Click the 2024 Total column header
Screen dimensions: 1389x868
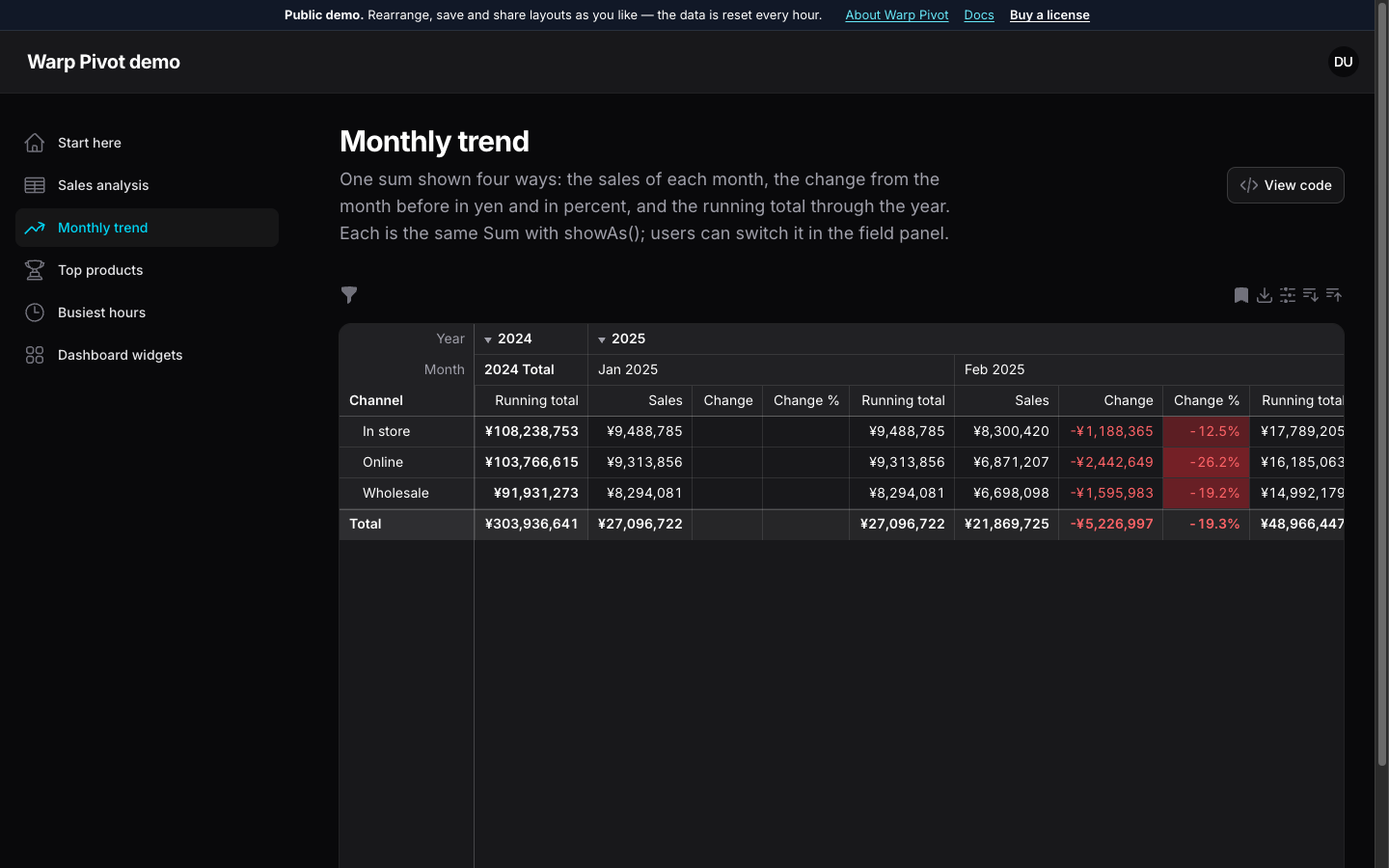pyautogui.click(x=531, y=369)
